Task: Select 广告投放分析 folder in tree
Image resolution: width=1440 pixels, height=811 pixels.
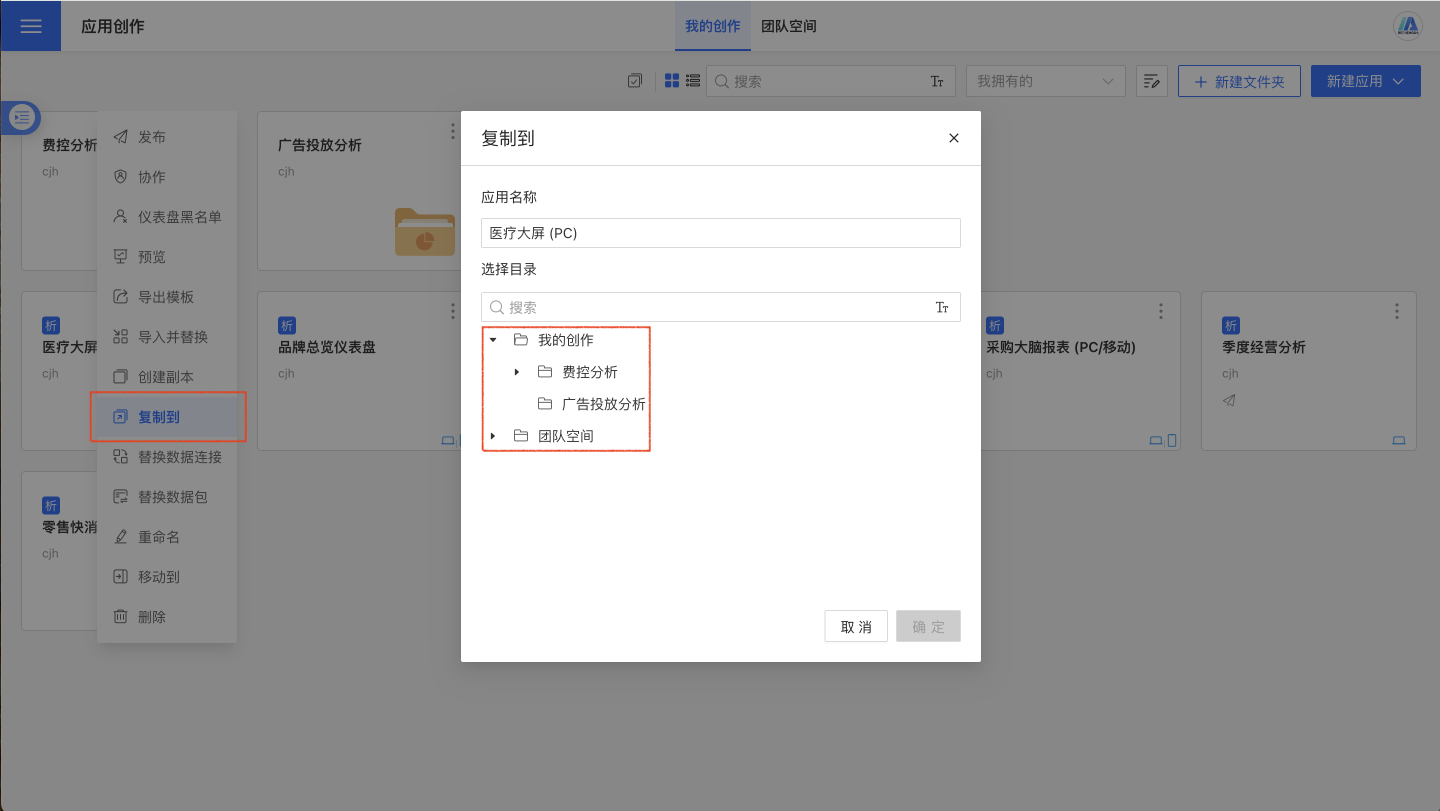Action: [603, 404]
